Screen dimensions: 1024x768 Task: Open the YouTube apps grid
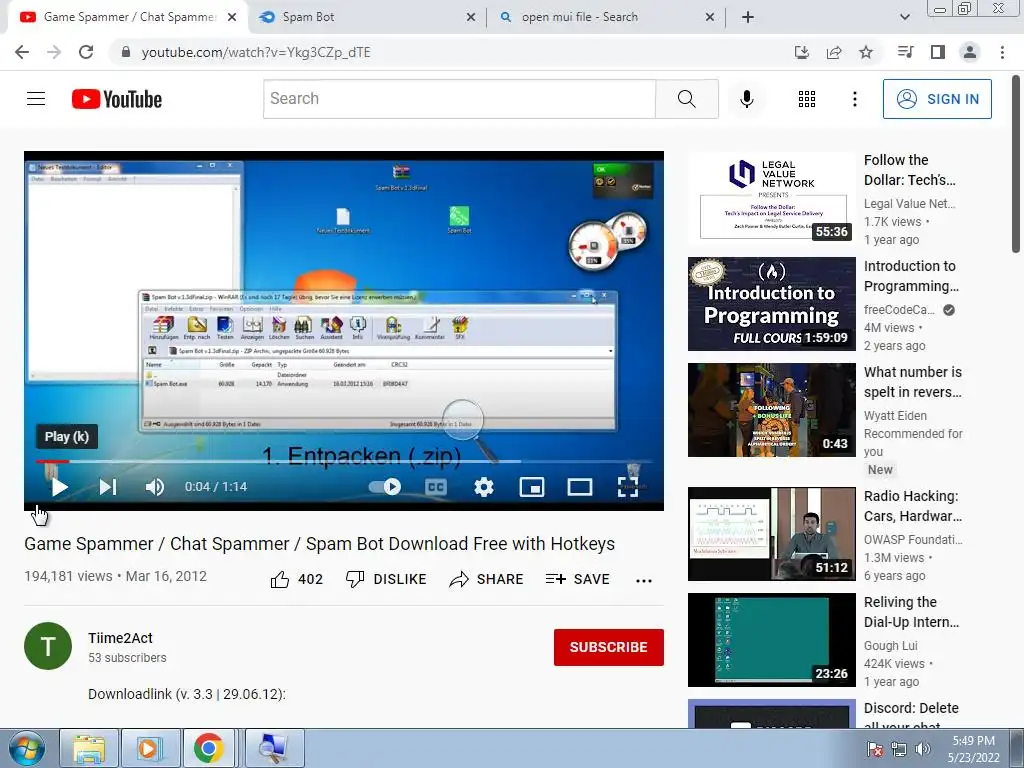807,99
